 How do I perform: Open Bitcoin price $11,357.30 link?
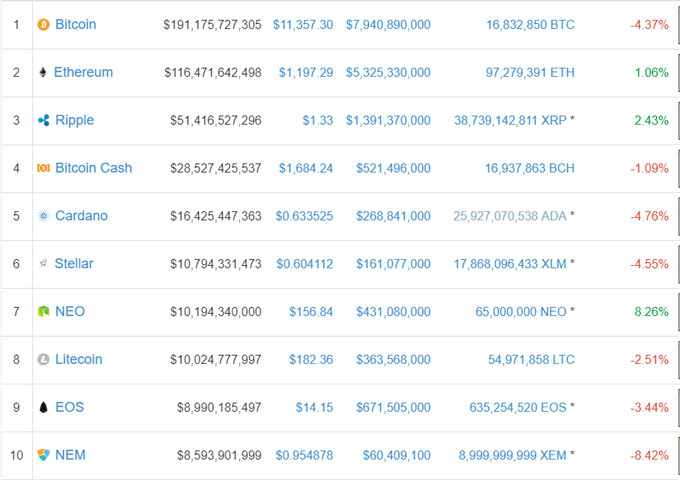click(303, 25)
